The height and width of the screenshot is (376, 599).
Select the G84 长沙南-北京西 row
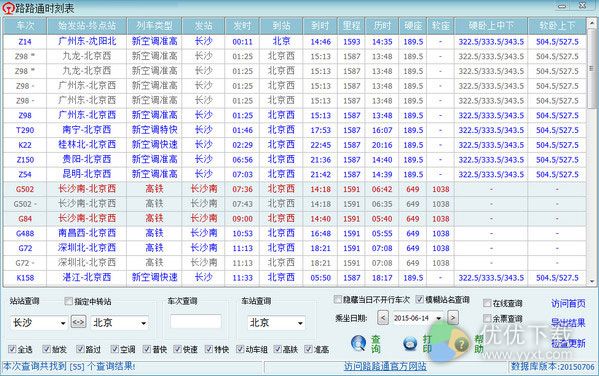pyautogui.click(x=294, y=219)
